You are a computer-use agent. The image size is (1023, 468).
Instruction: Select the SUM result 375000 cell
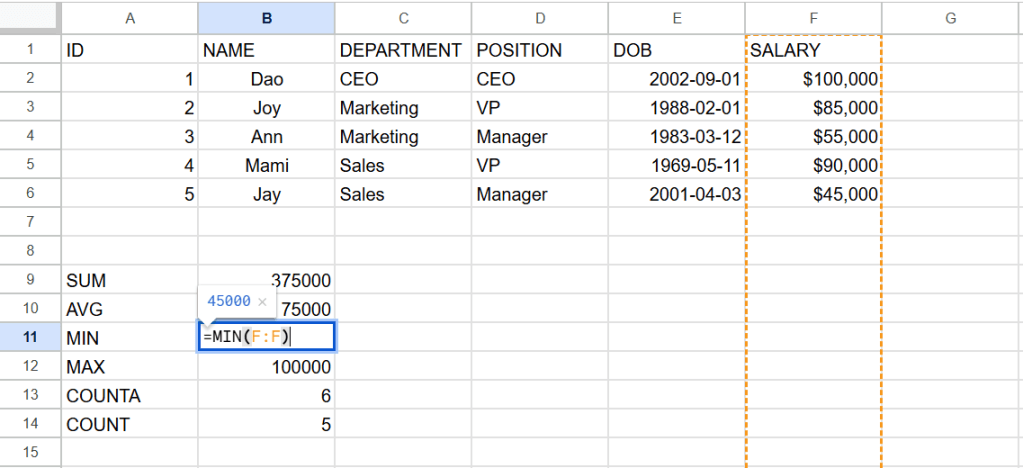coord(266,281)
